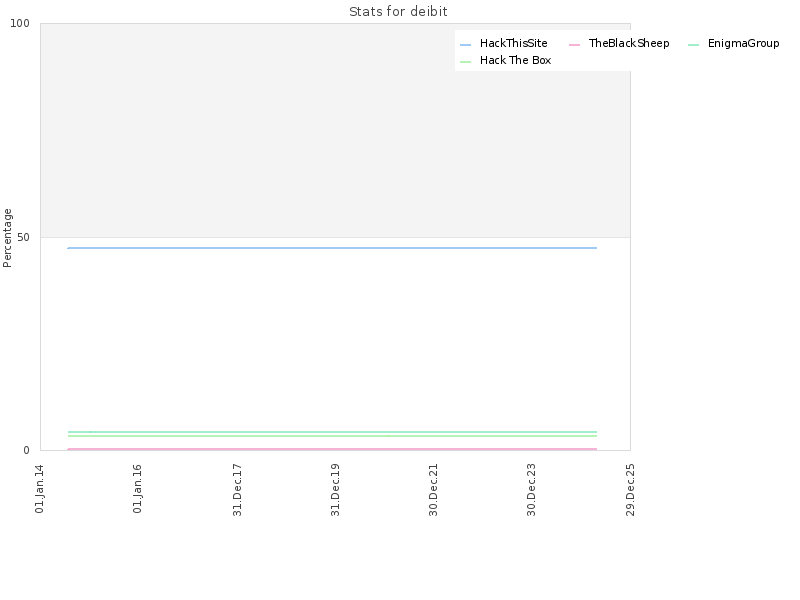
Task: Click the Percentage y-axis label
Action: (x=7, y=238)
